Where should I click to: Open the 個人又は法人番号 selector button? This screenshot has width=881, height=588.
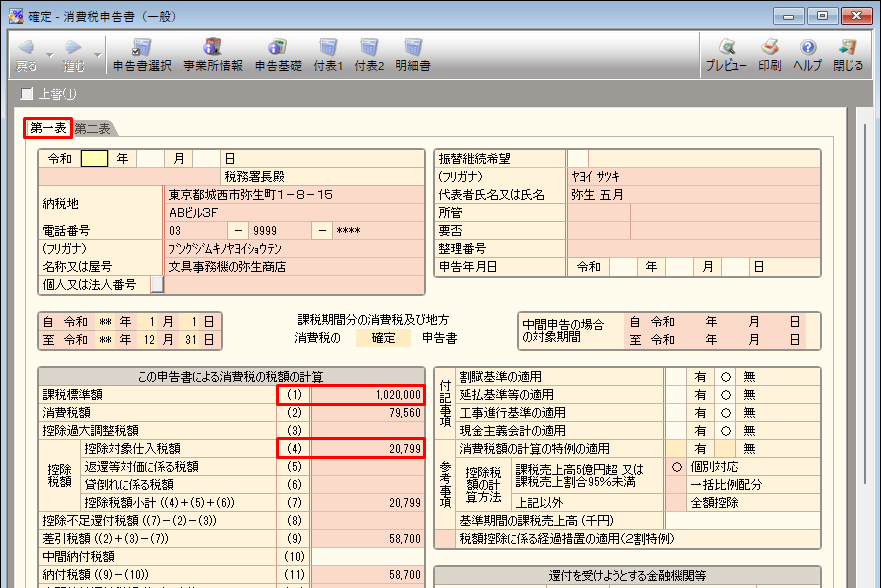(157, 285)
